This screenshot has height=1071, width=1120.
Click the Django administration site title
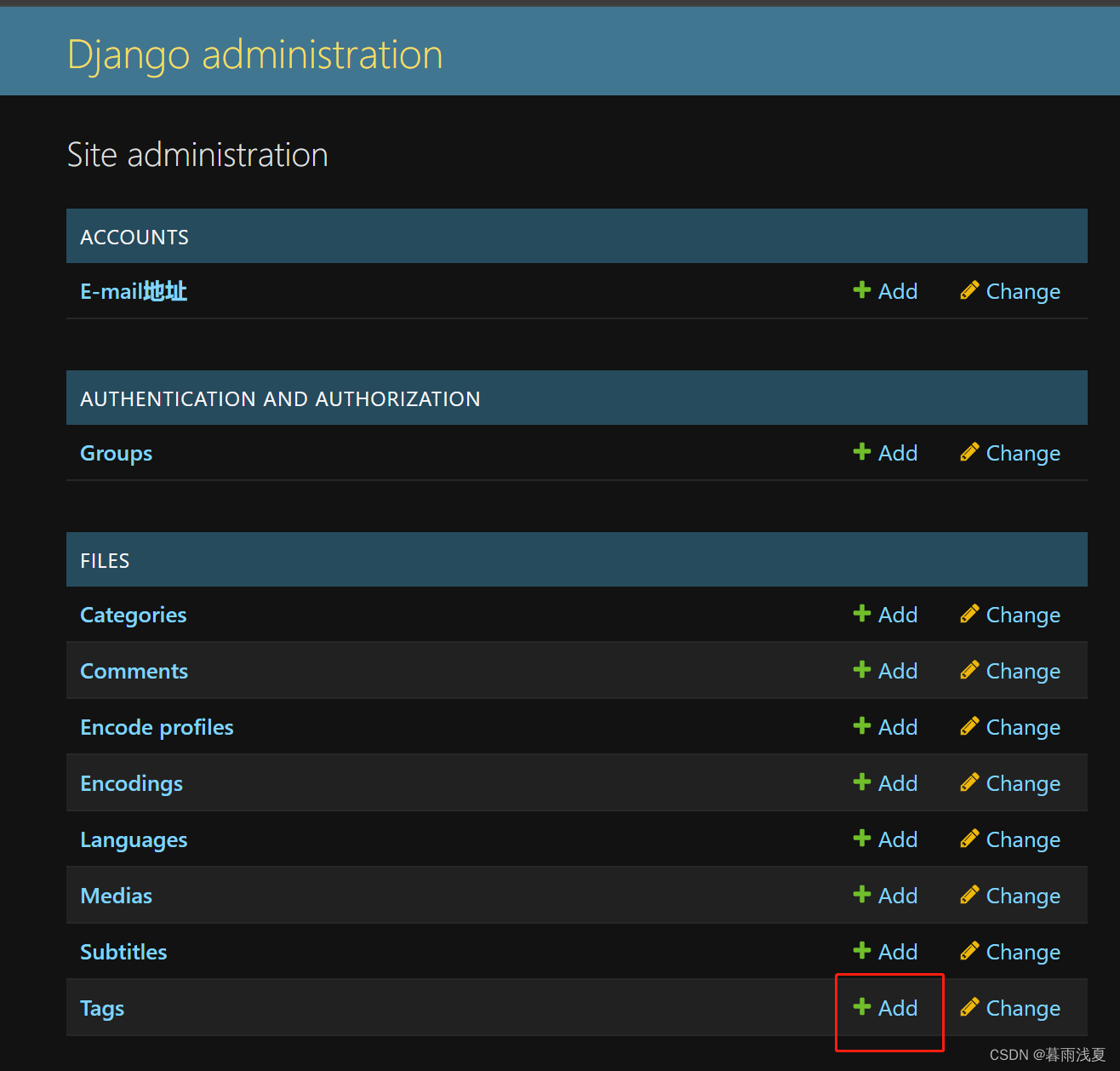pos(255,55)
